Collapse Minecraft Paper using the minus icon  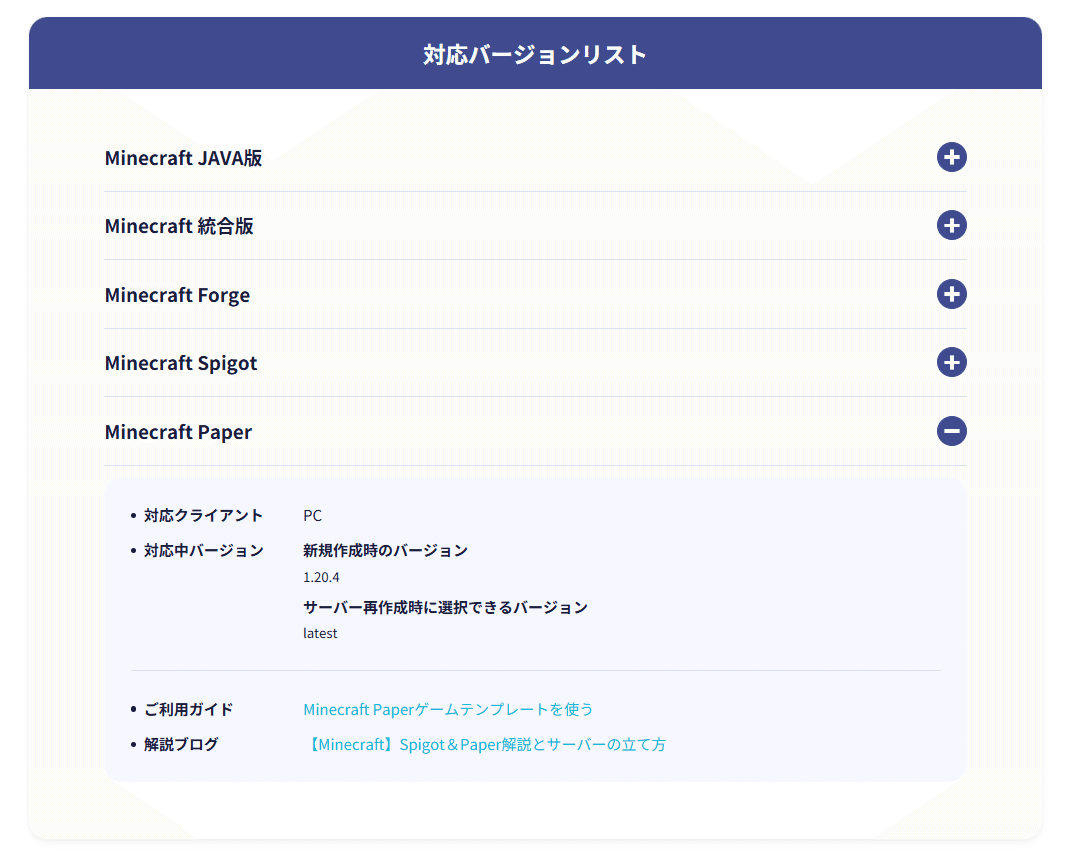point(951,431)
